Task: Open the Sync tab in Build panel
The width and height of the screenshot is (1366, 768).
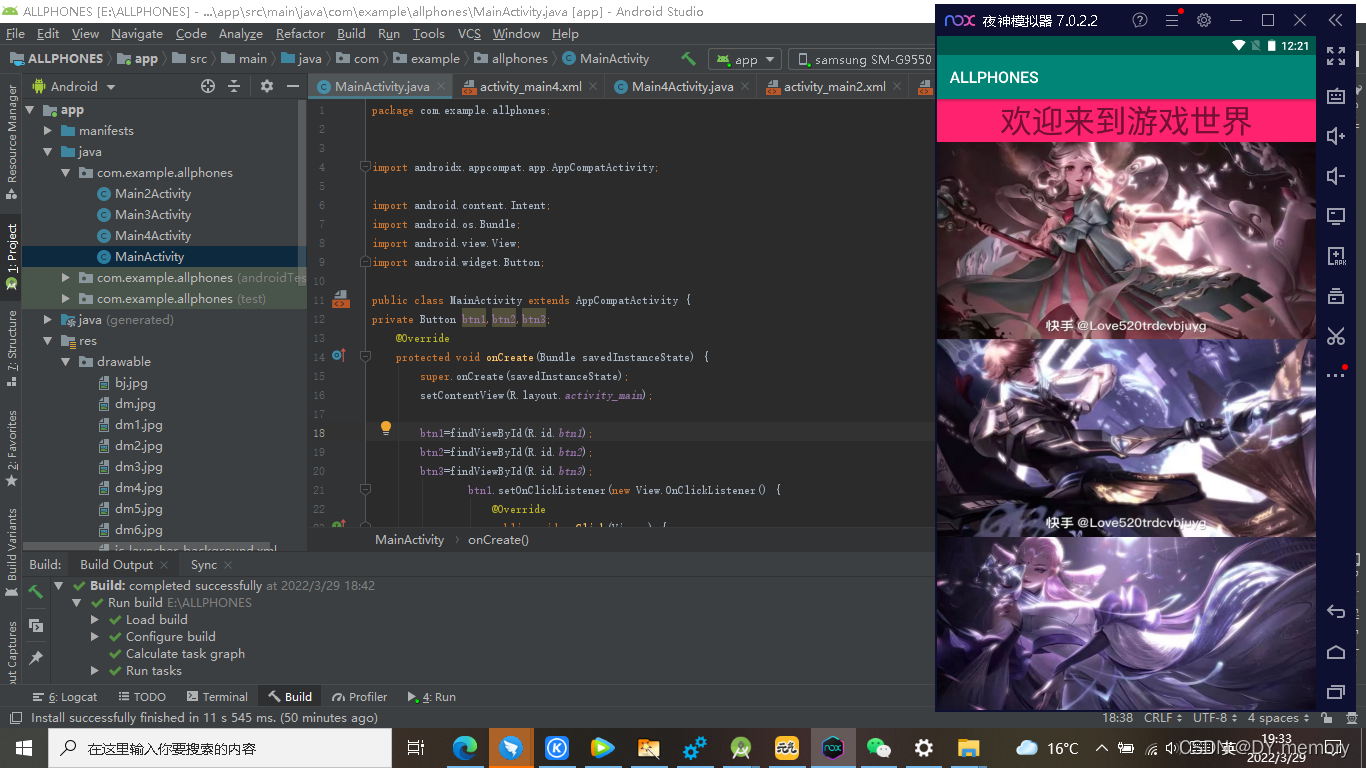Action: [204, 565]
